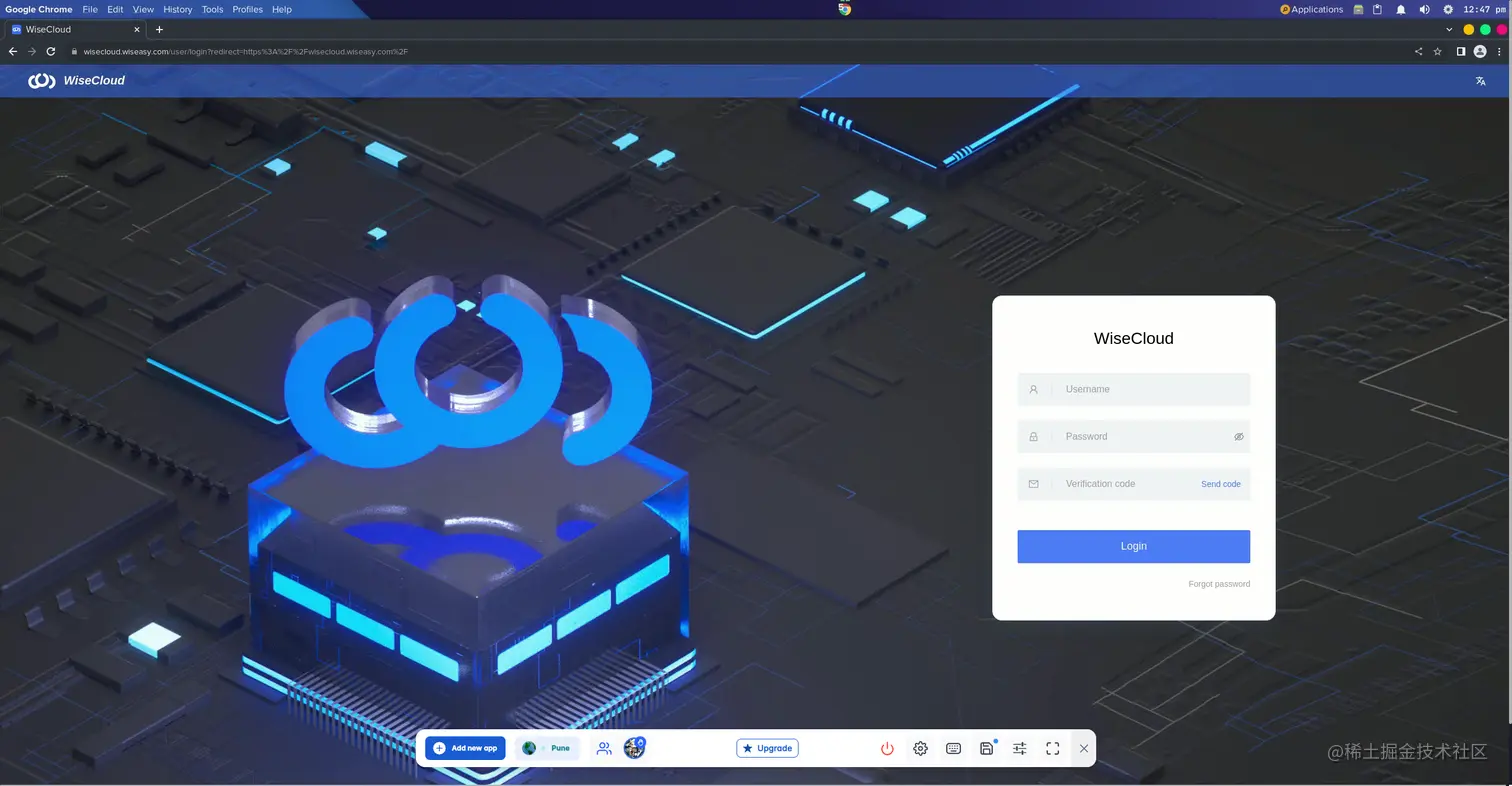Click the red power icon
Image resolution: width=1512 pixels, height=786 pixels.
pyautogui.click(x=887, y=748)
